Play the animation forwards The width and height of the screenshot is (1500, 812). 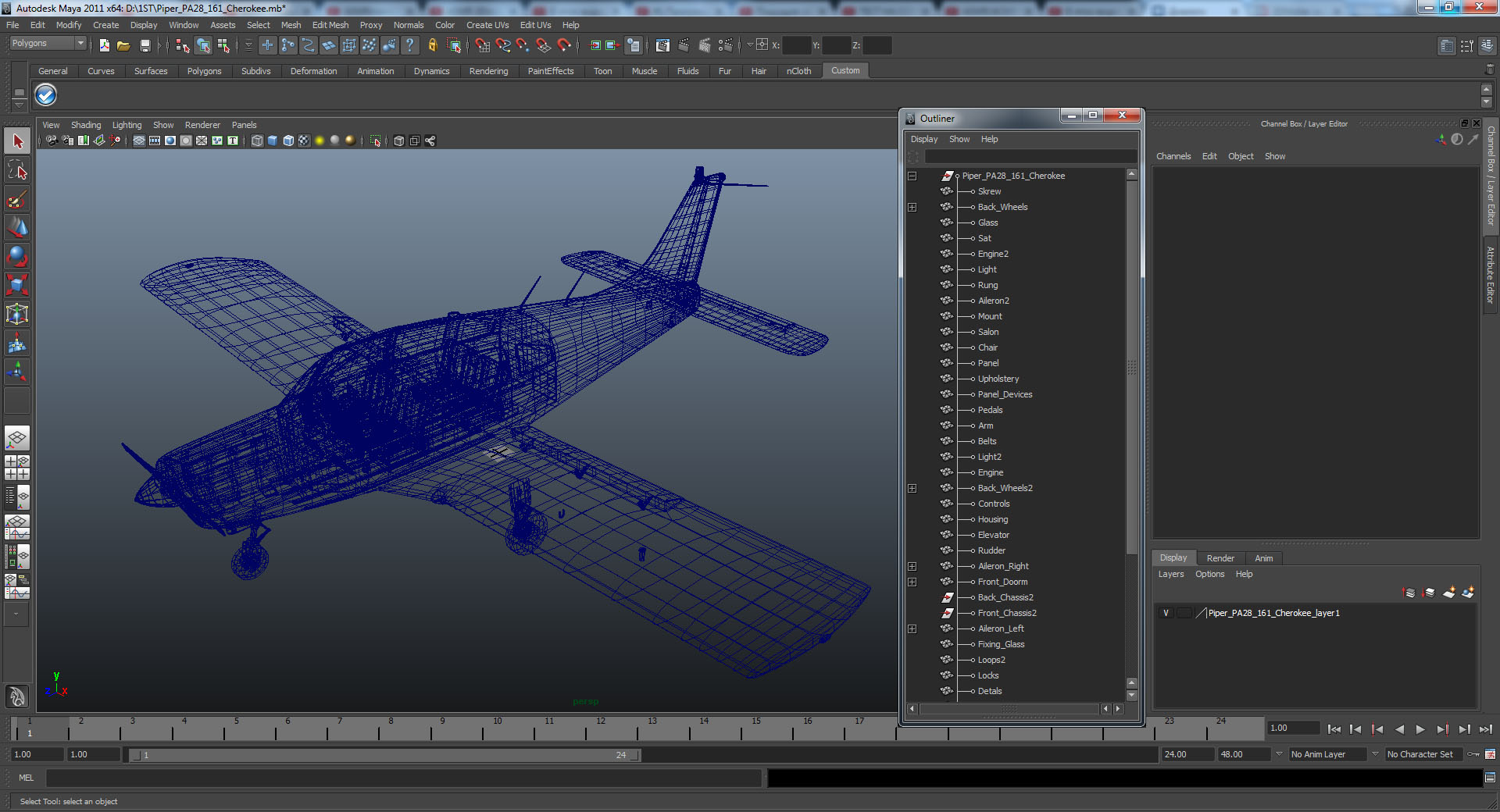1420,729
